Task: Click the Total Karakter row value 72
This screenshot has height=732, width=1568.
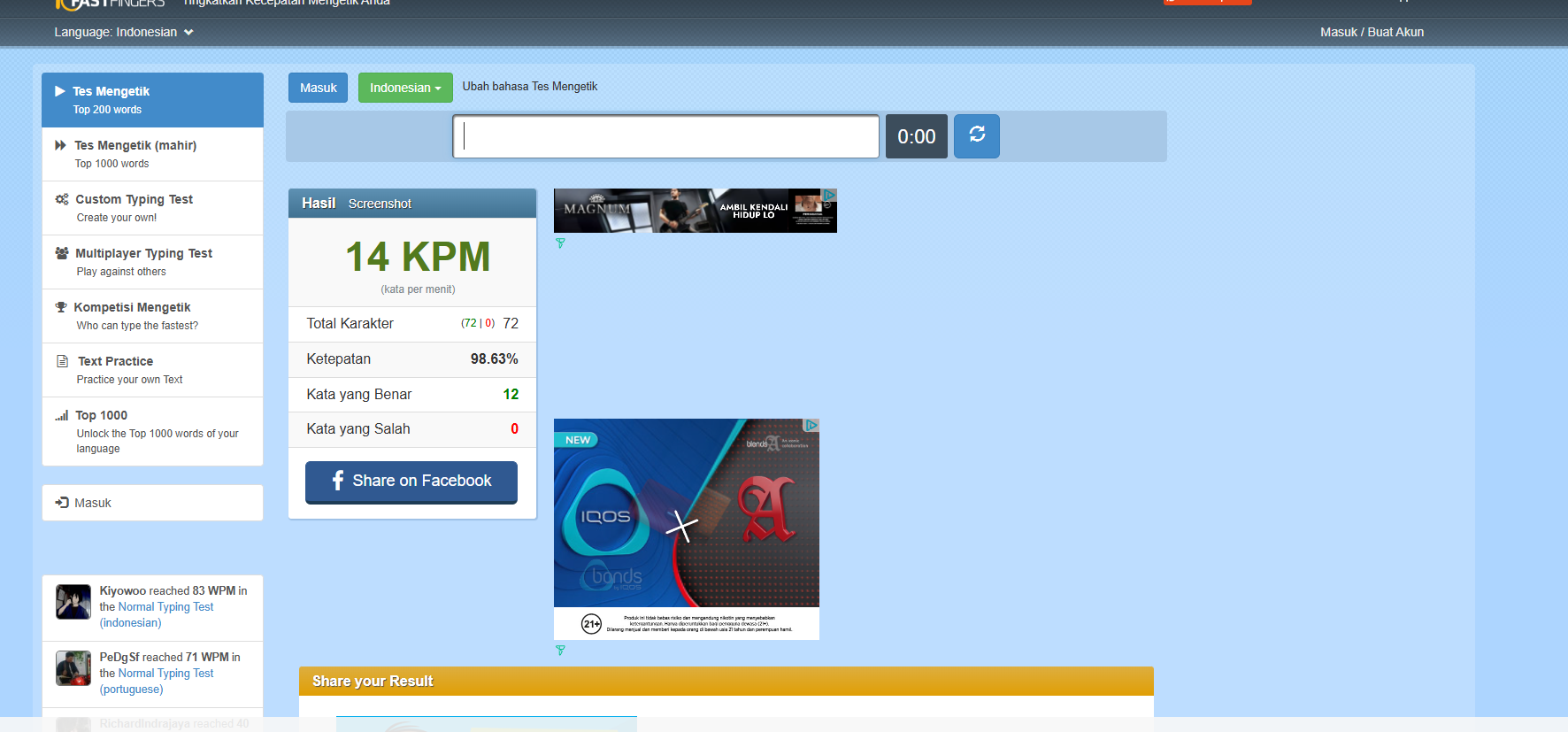Action: [x=511, y=324]
